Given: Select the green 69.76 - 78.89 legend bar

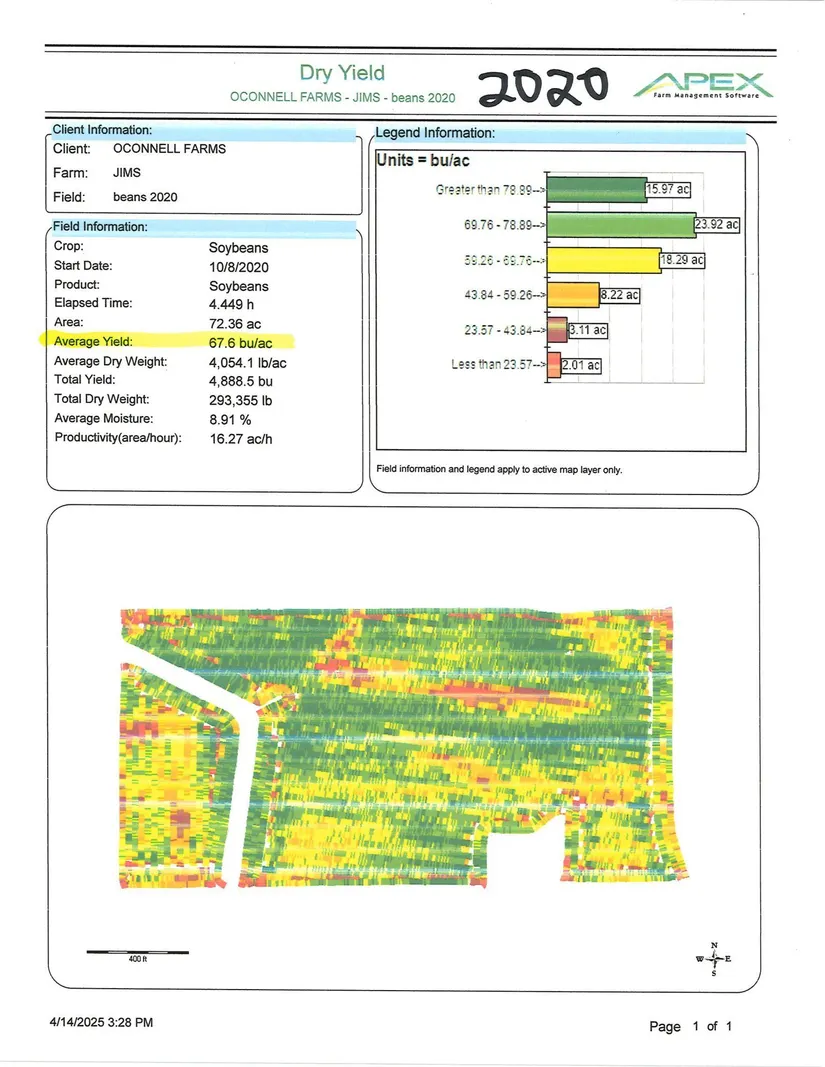Looking at the screenshot, I should pos(620,225).
